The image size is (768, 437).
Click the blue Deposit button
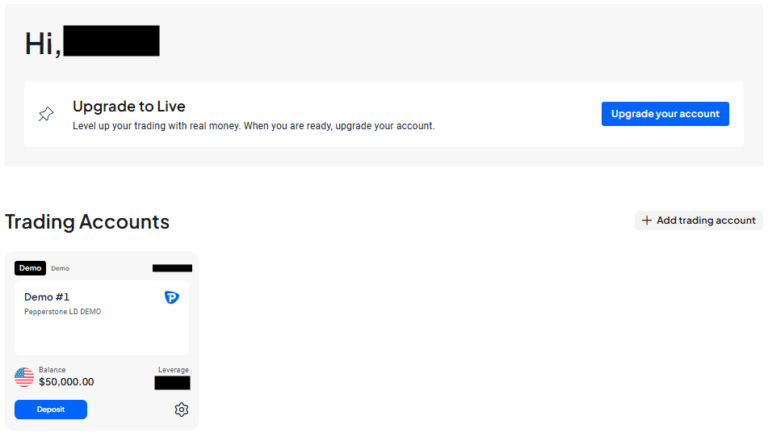[51, 410]
